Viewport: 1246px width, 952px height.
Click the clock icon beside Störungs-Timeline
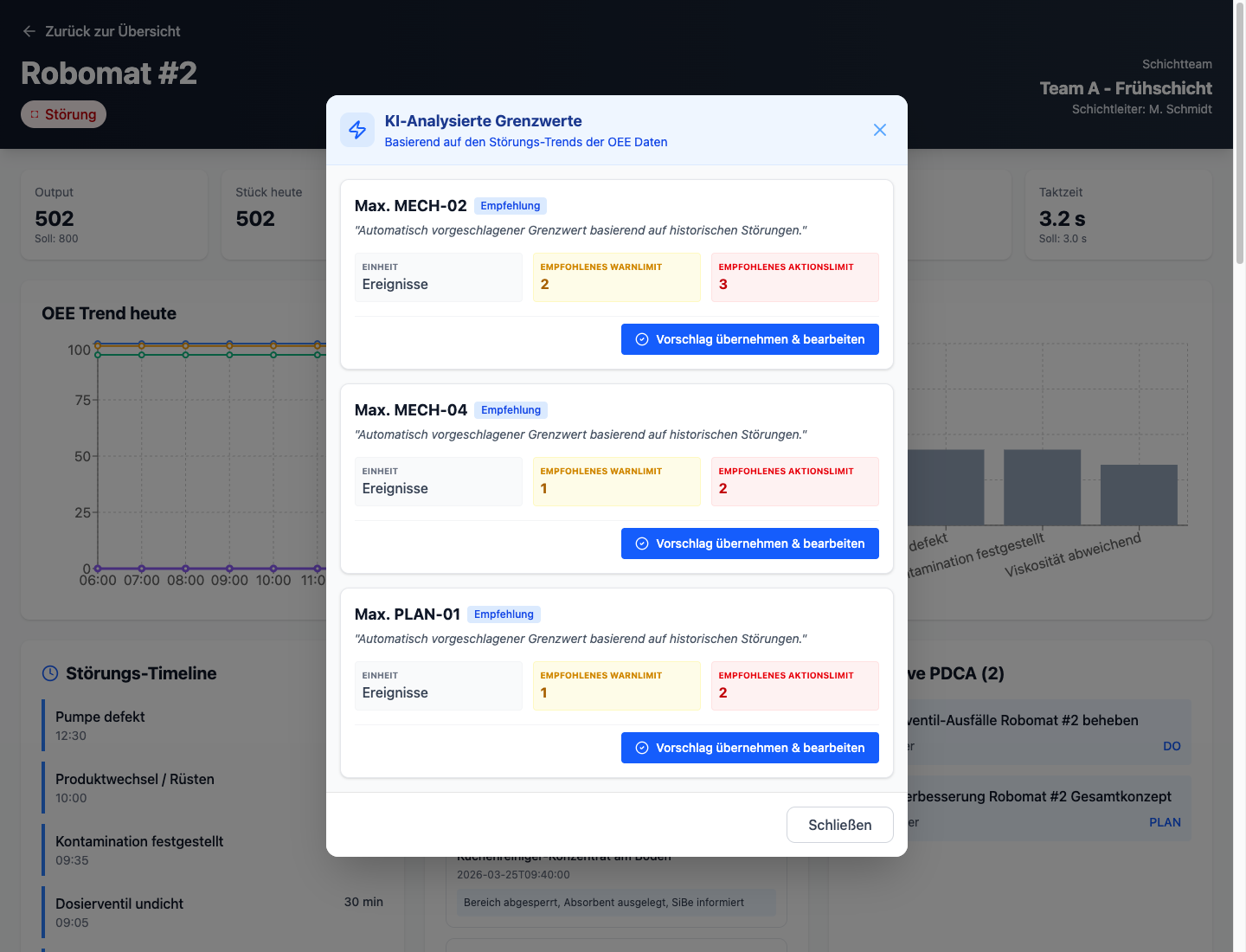pos(51,673)
